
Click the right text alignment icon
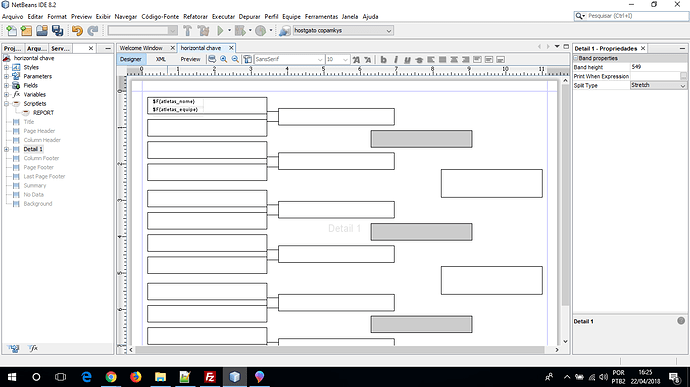click(x=466, y=59)
